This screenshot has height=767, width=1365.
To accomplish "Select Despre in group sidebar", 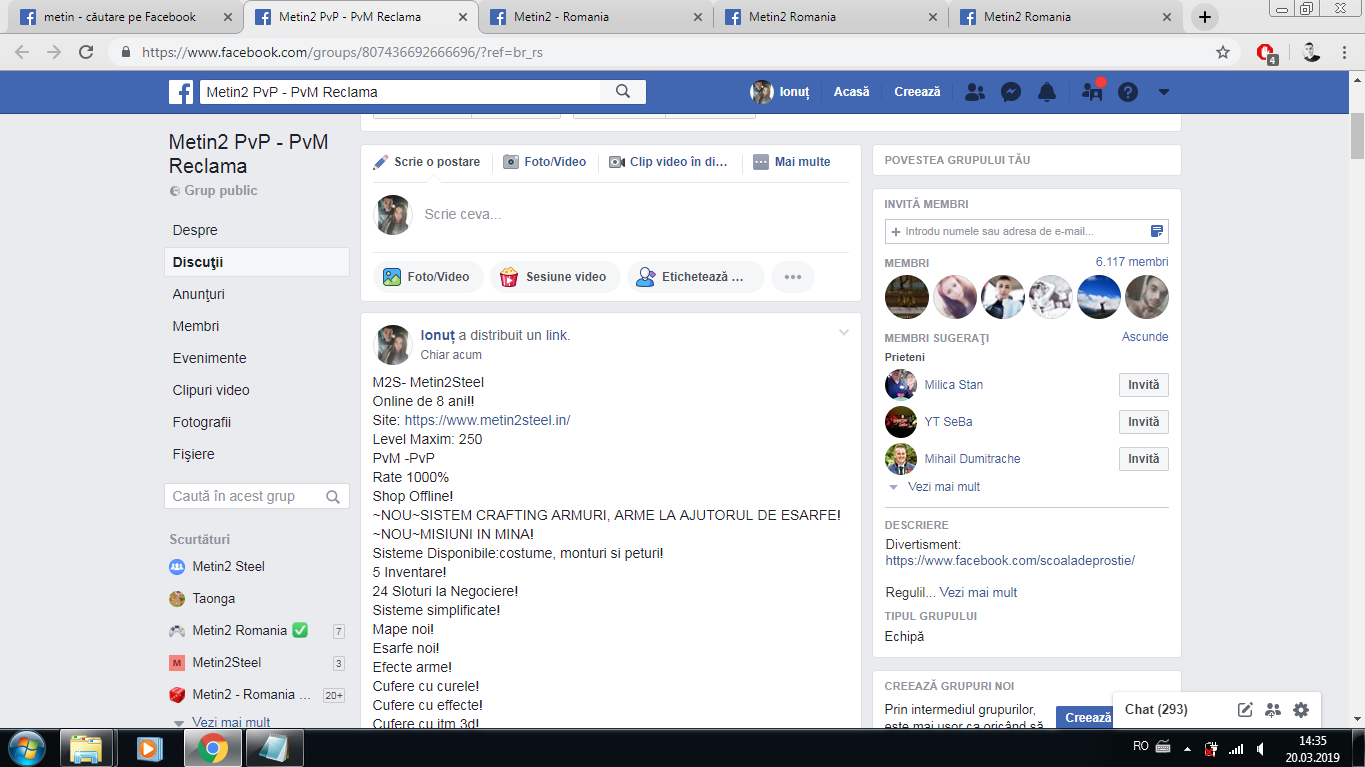I will [195, 230].
